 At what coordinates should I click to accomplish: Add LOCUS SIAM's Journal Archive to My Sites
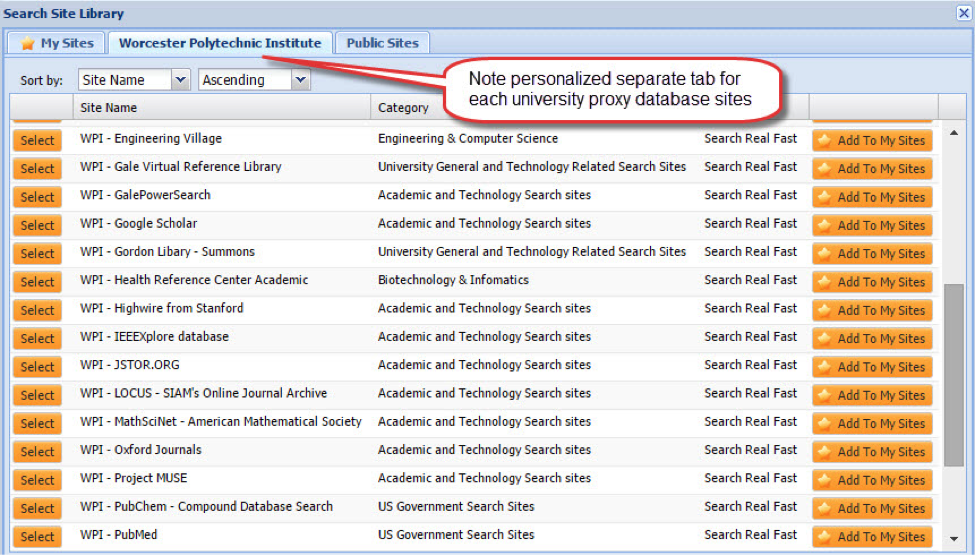[x=872, y=395]
